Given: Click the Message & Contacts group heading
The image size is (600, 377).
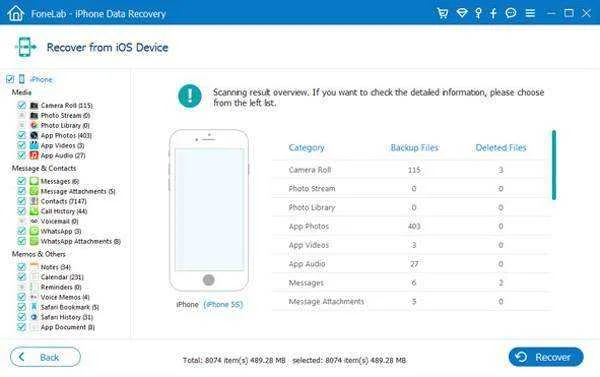Looking at the screenshot, I should coord(44,168).
